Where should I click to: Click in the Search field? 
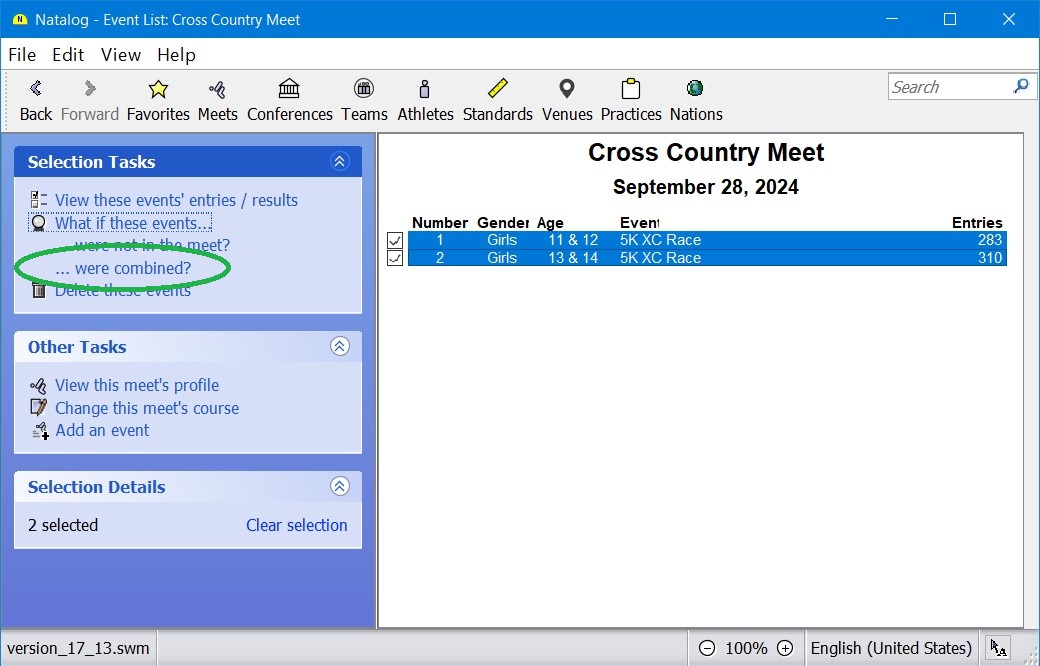(948, 87)
